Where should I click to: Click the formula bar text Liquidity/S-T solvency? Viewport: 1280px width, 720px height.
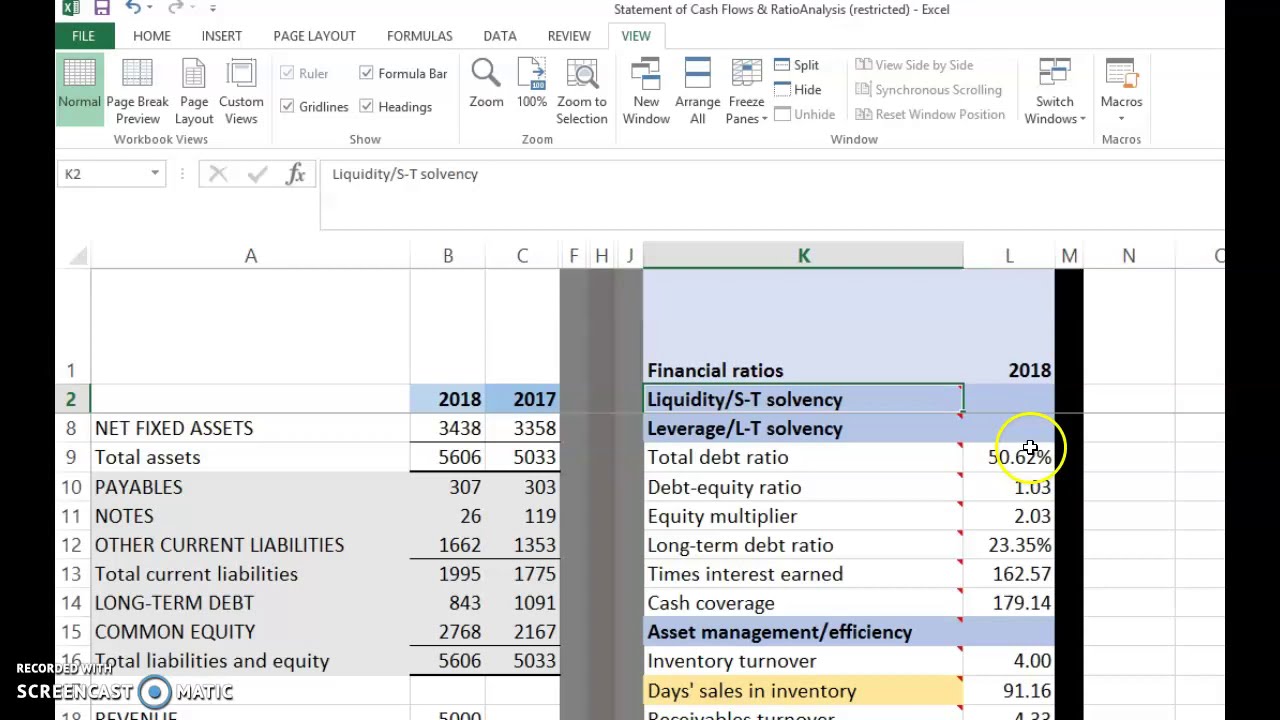(405, 174)
